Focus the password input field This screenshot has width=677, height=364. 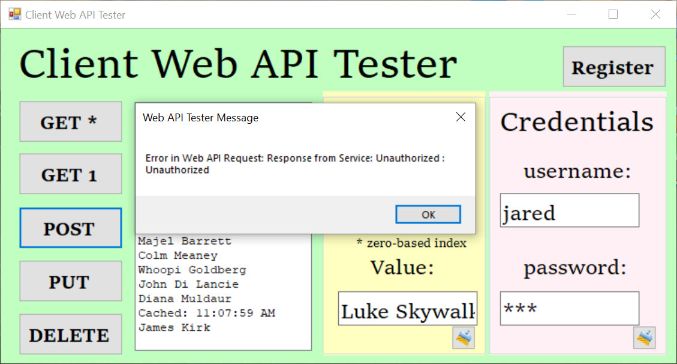569,308
